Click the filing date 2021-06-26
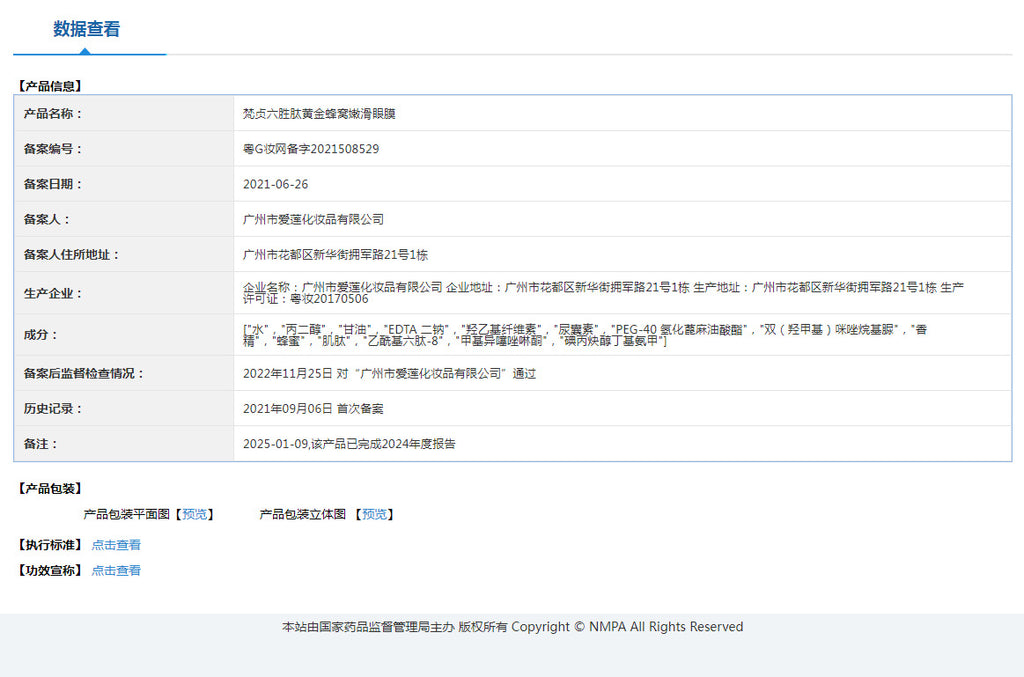 click(x=276, y=184)
